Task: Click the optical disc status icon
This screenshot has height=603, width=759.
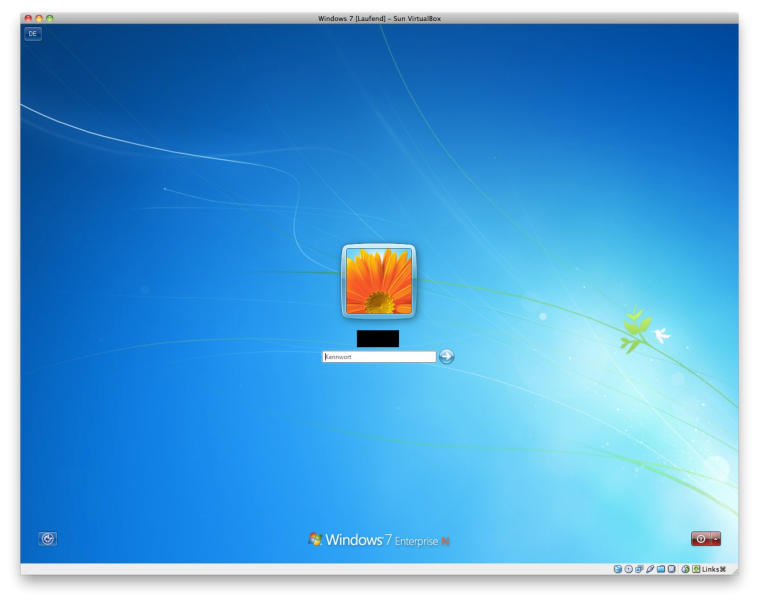Action: (629, 569)
